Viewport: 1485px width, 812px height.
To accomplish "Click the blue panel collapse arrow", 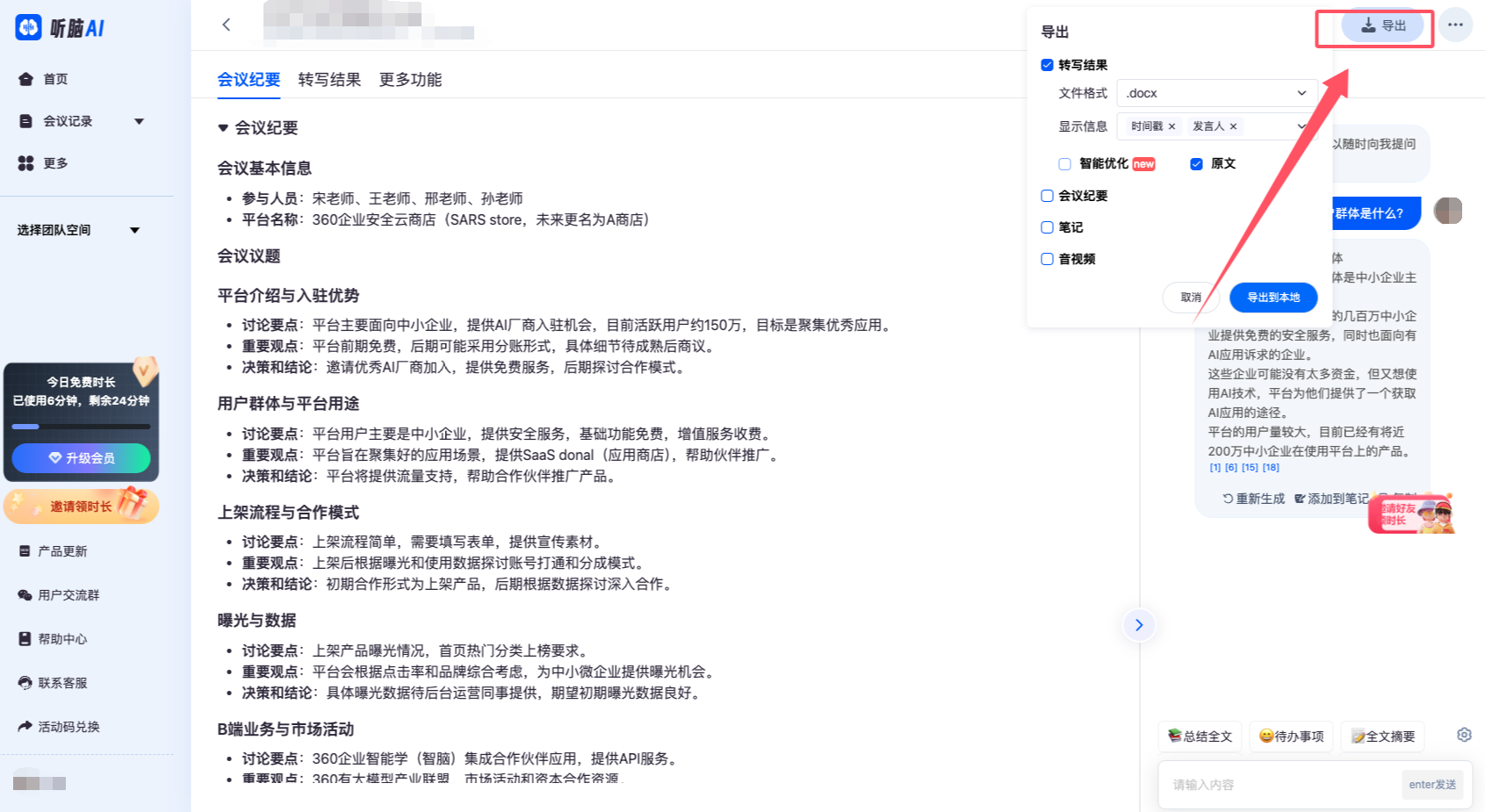I will click(x=1139, y=625).
